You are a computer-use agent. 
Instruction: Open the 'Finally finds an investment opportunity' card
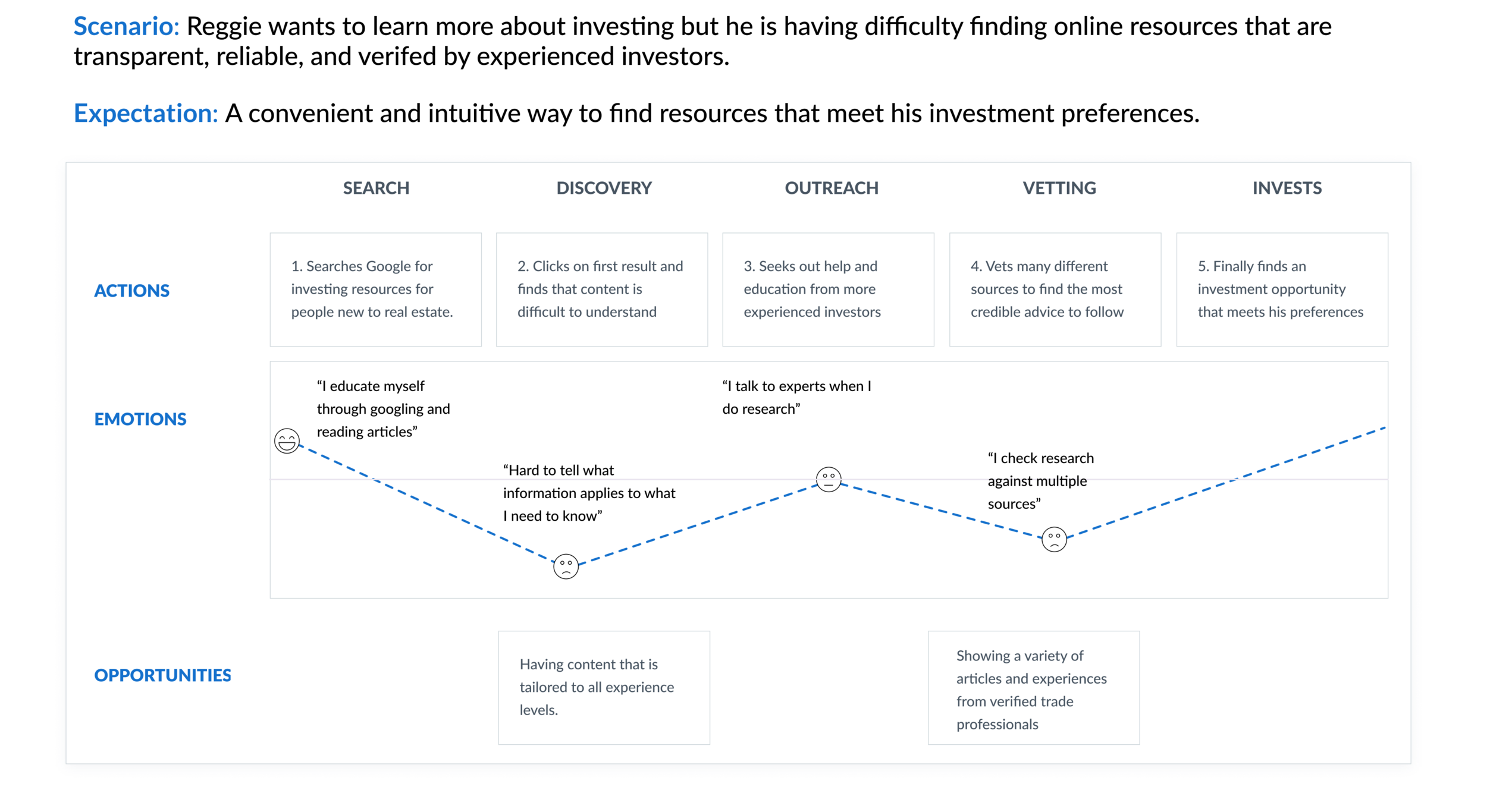[x=1282, y=289]
